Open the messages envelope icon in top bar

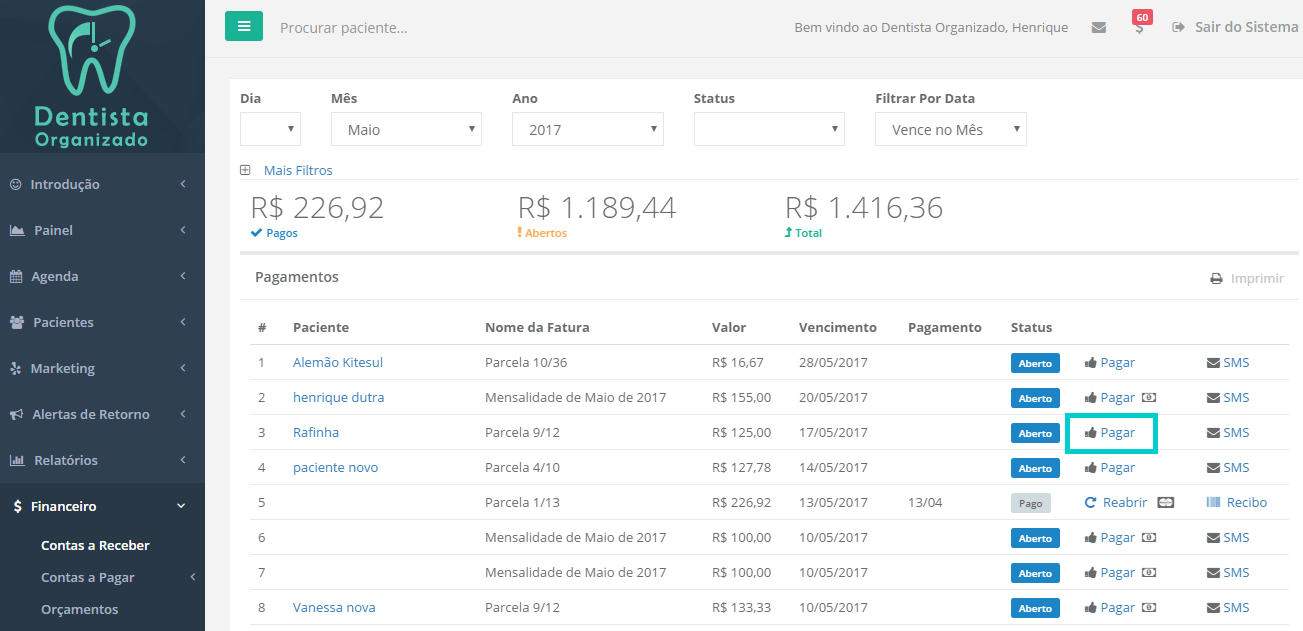(1098, 27)
